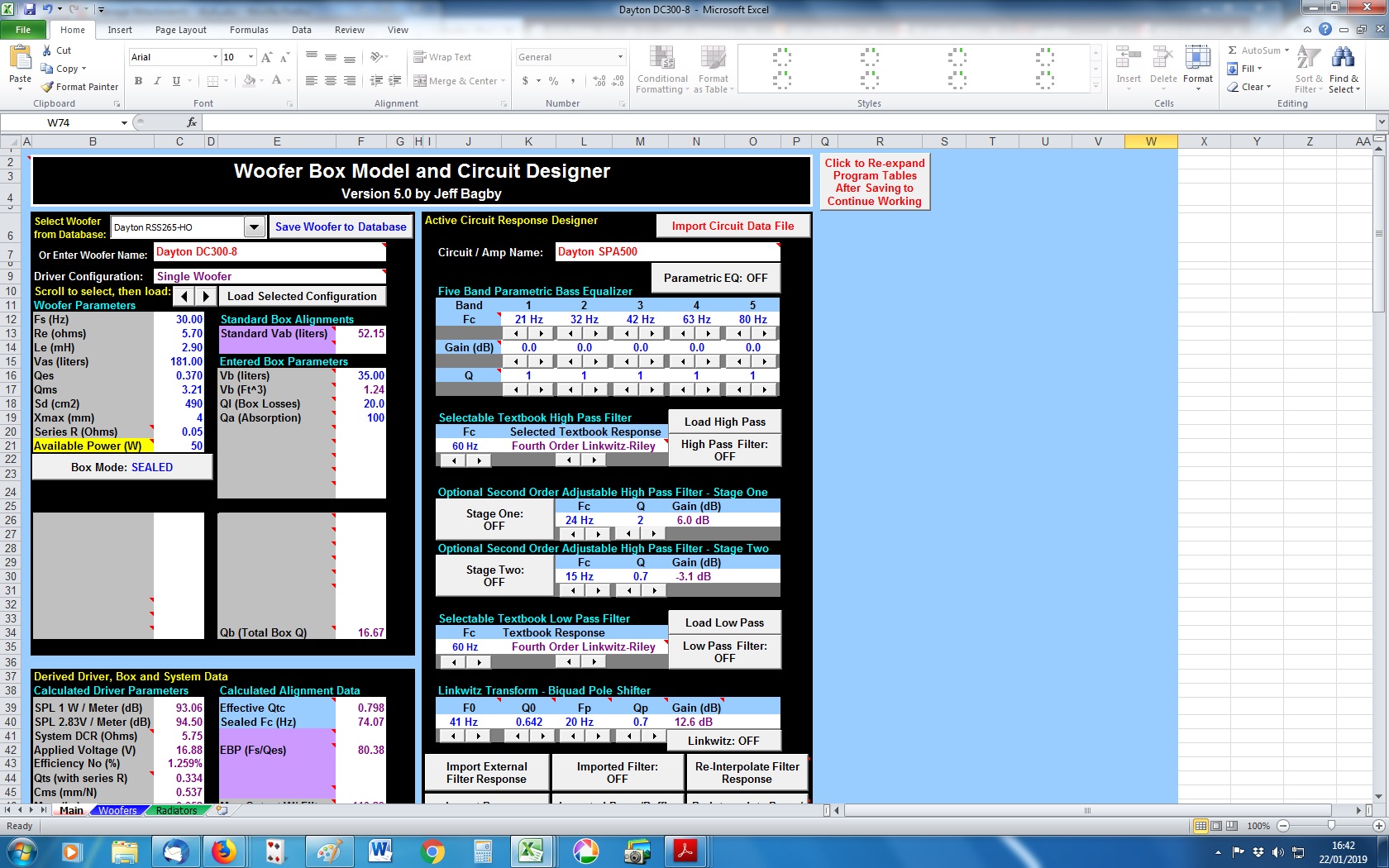Viewport: 1389px width, 868px height.
Task: Click the Fill Color bucket icon
Action: (249, 81)
